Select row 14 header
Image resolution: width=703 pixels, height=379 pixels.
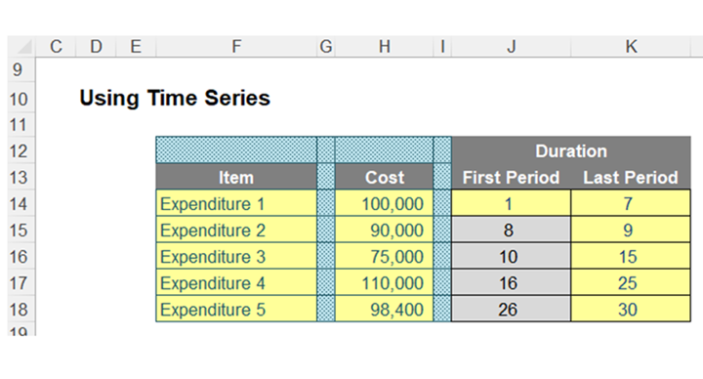coord(19,204)
